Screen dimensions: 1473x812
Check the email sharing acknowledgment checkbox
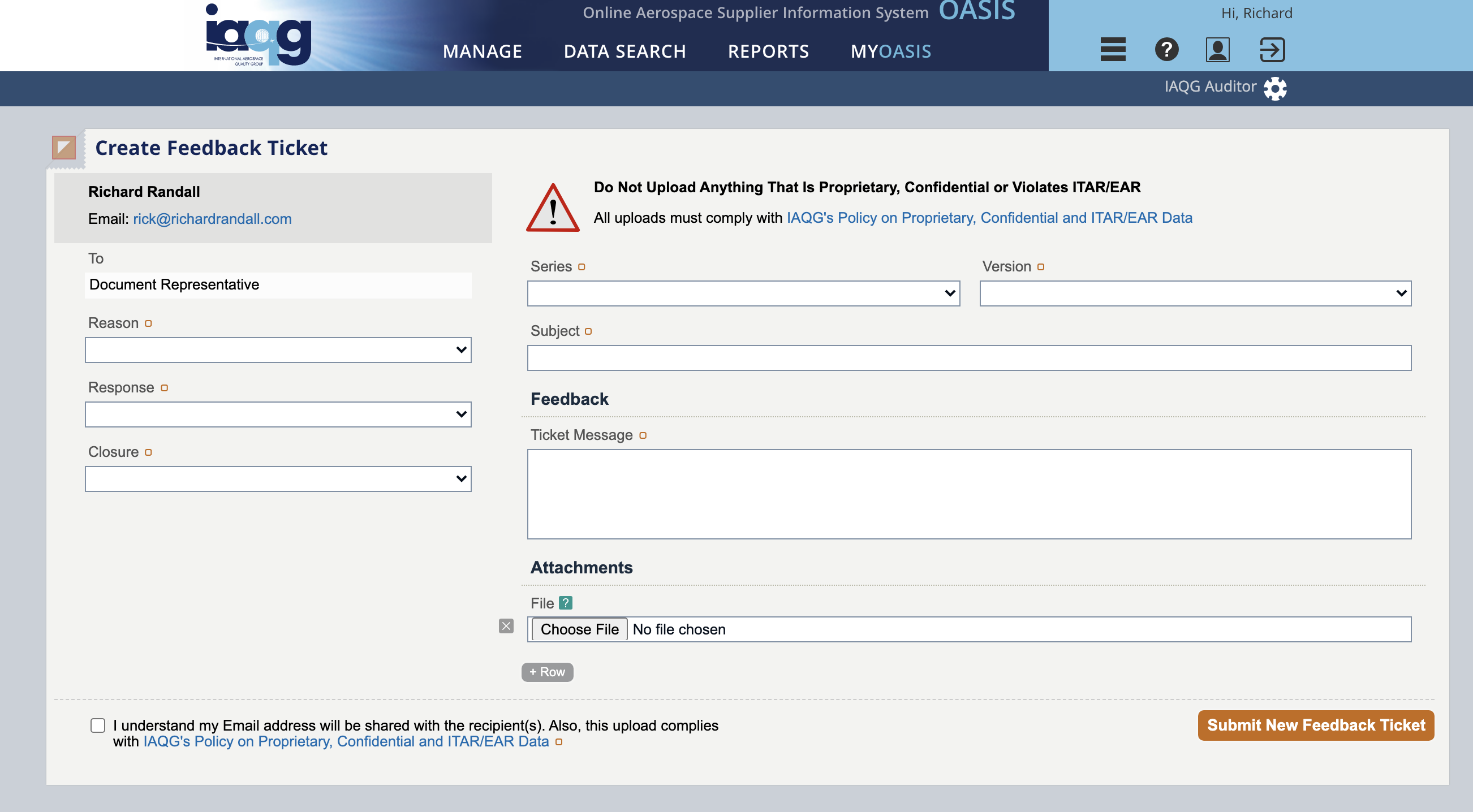pyautogui.click(x=98, y=725)
